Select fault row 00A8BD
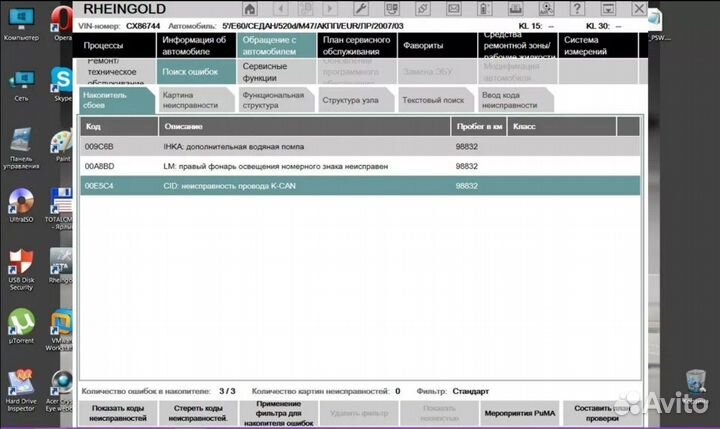 point(360,166)
